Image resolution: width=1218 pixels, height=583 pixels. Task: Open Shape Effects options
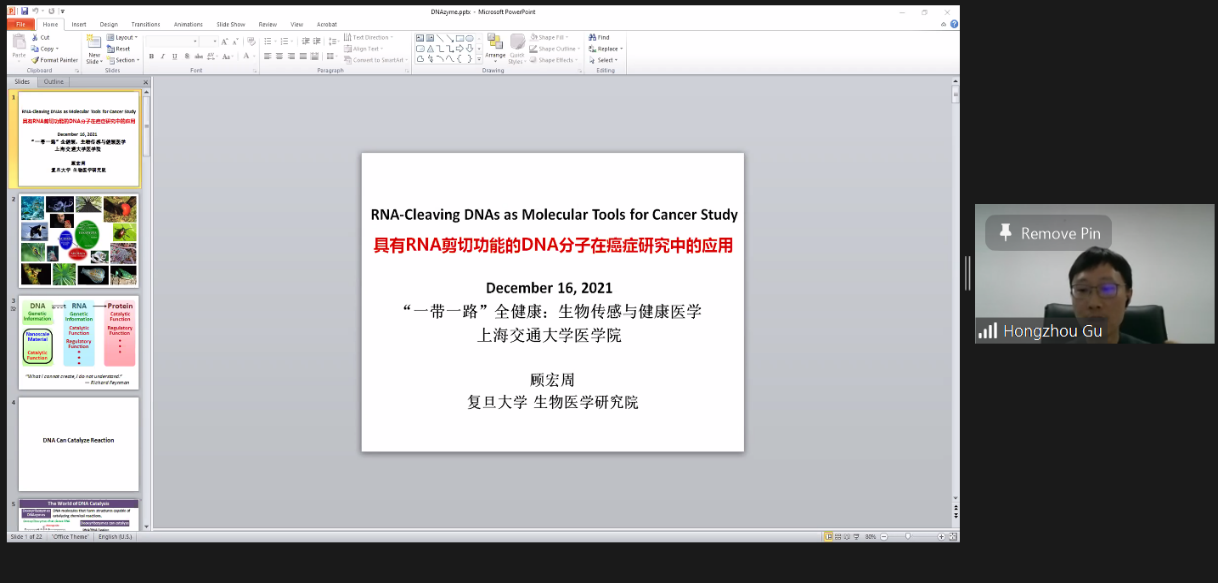[x=554, y=60]
